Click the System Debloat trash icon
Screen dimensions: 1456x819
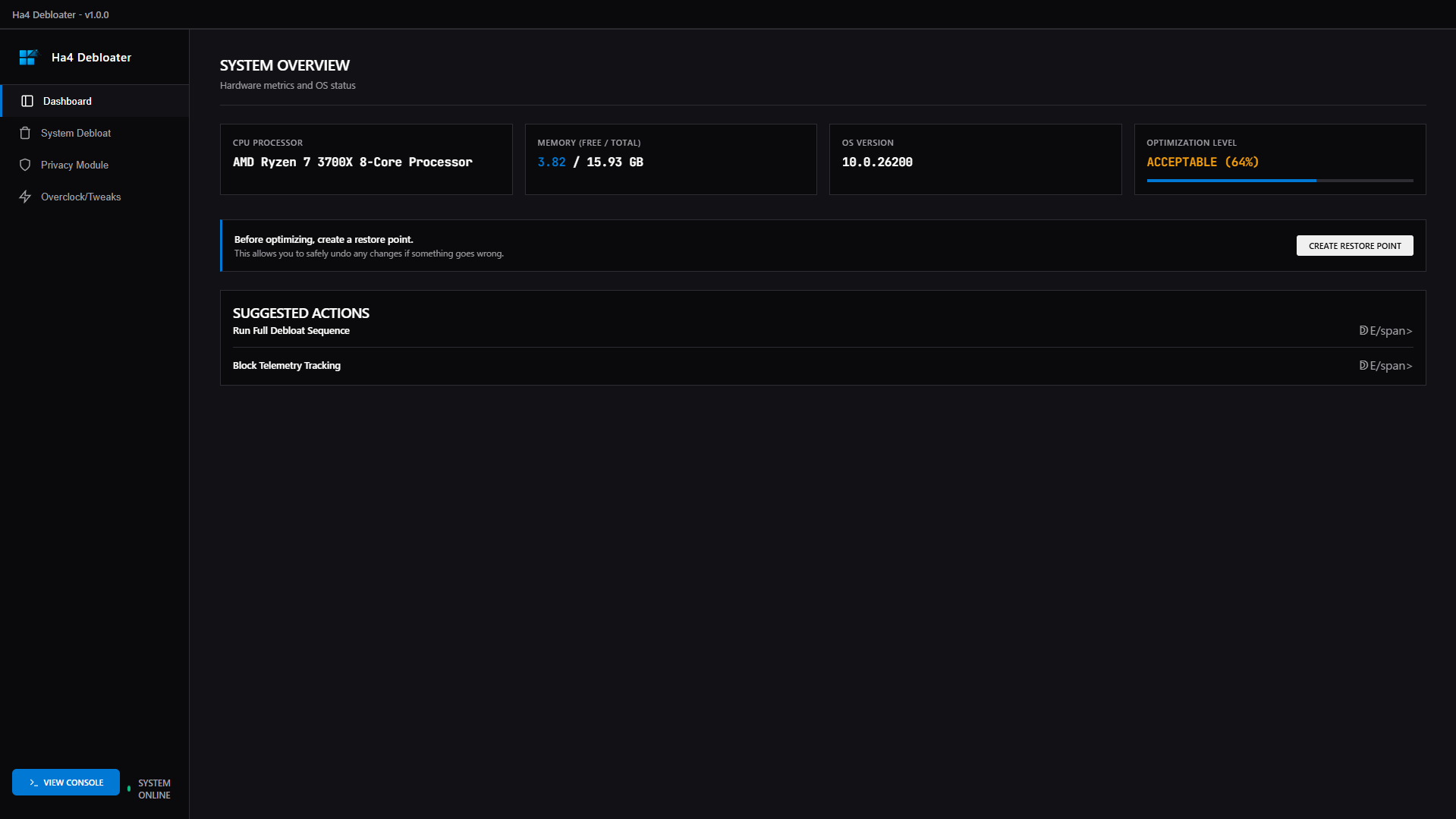[x=25, y=132]
